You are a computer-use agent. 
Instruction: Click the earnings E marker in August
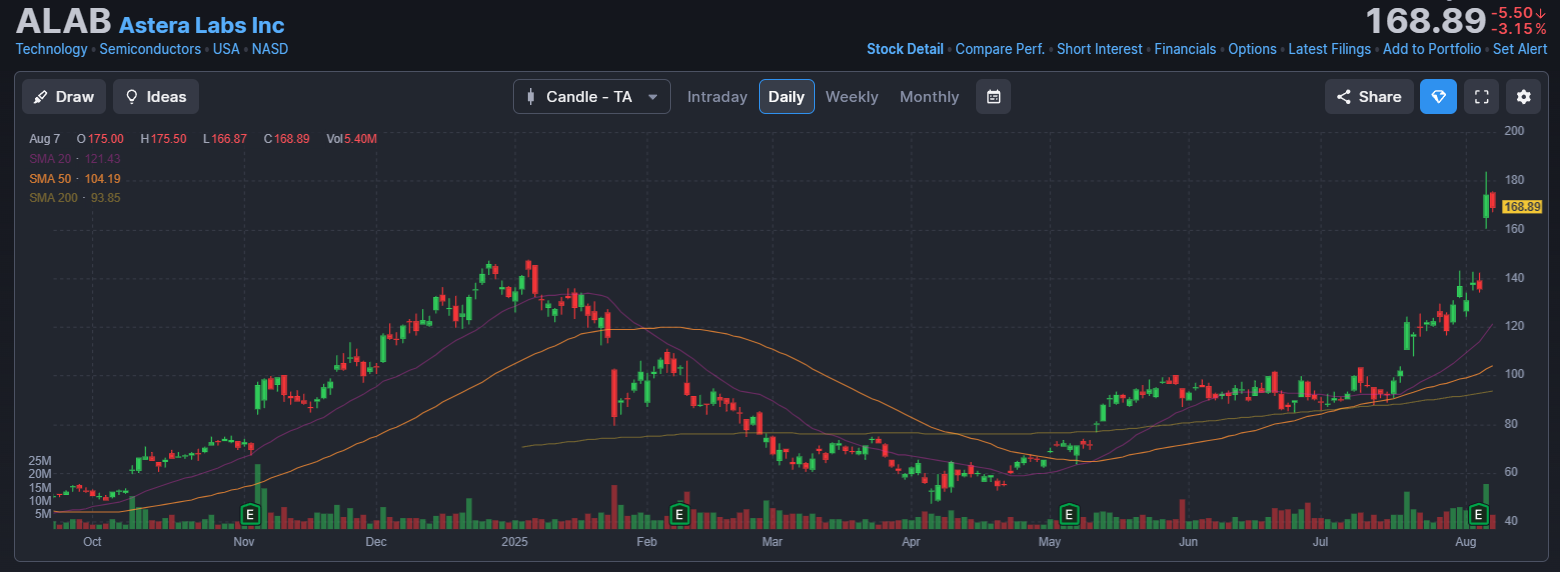(x=1478, y=515)
